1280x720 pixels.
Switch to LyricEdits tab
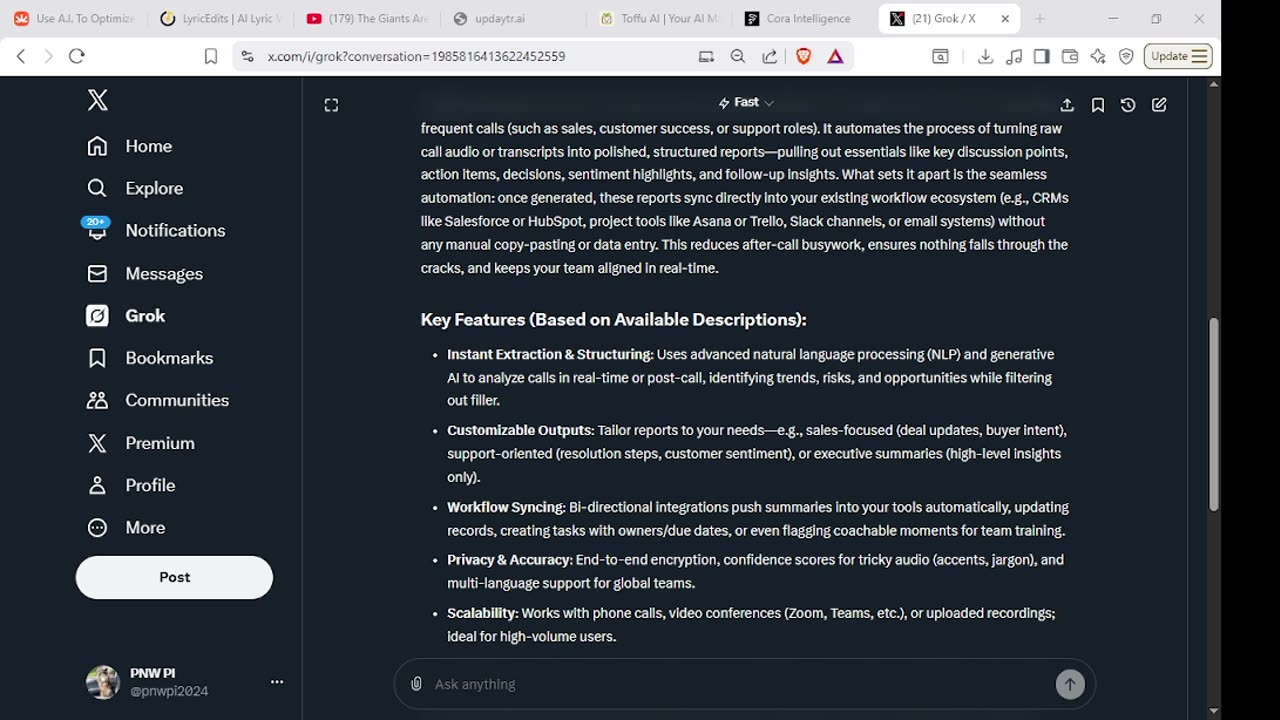pyautogui.click(x=222, y=19)
